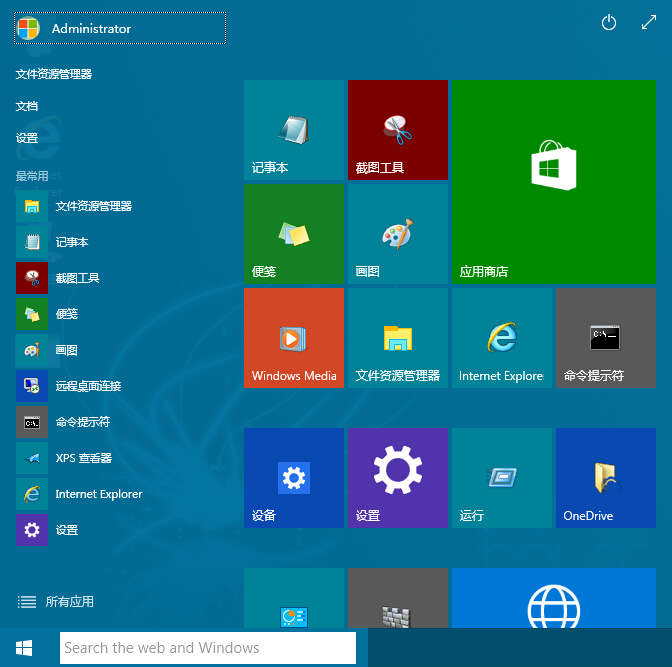The height and width of the screenshot is (667, 672).
Task: Launch the Windows Media Player tile
Action: click(293, 337)
